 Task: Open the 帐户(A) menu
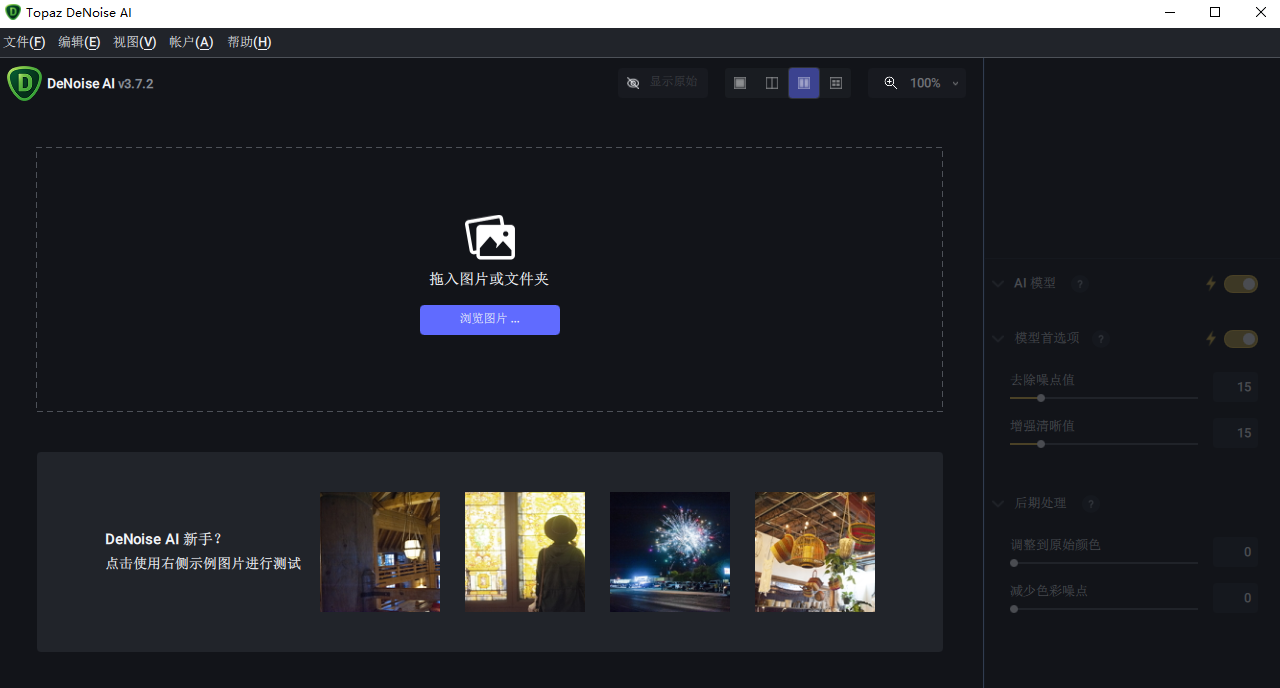pyautogui.click(x=191, y=42)
